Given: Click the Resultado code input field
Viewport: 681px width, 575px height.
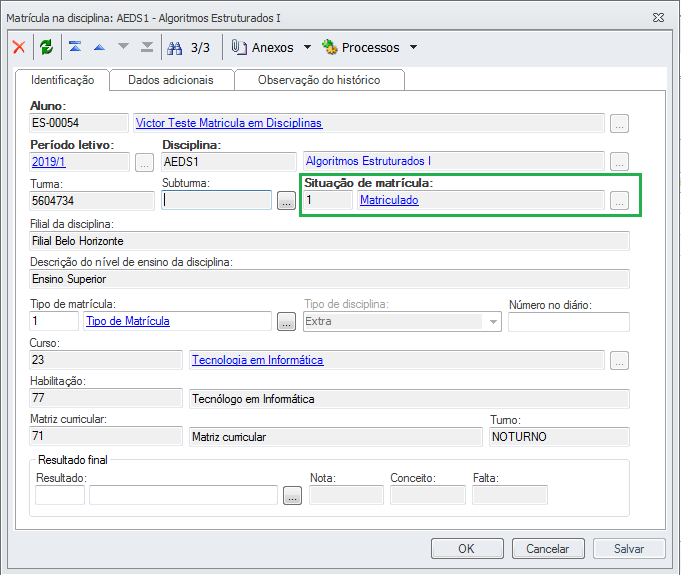Looking at the screenshot, I should (60, 495).
